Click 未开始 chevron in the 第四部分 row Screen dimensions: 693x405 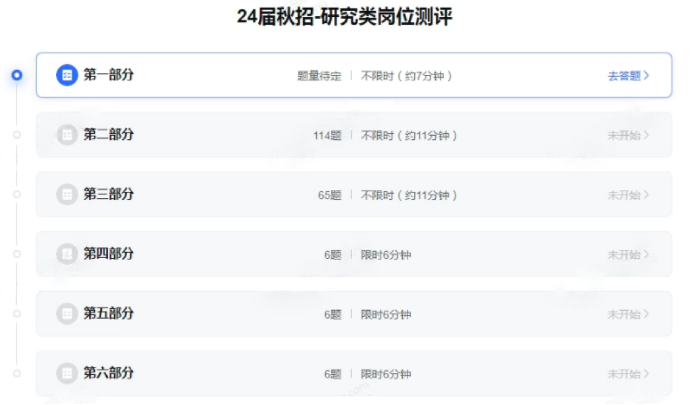(628, 255)
